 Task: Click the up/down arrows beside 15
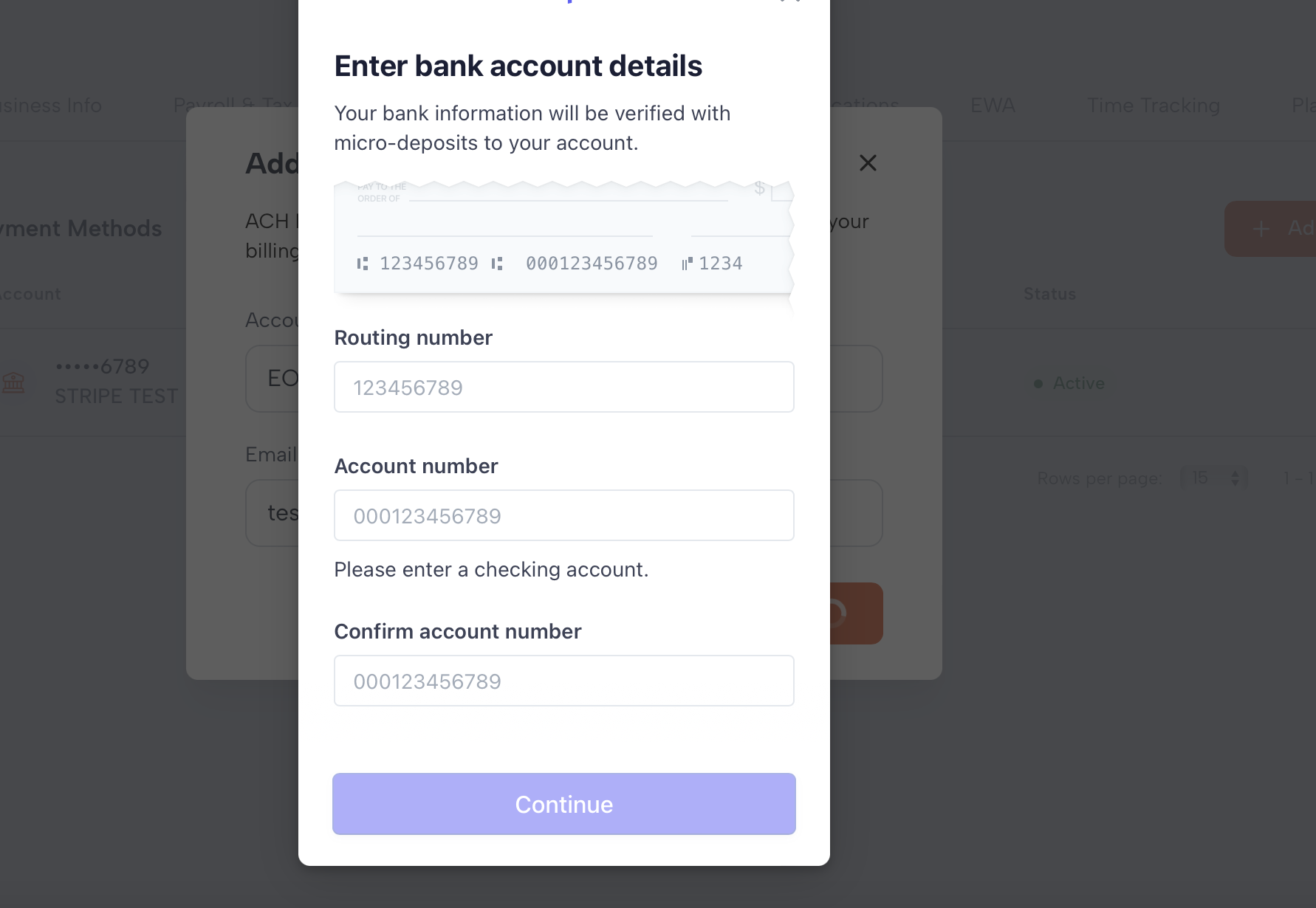click(1235, 478)
